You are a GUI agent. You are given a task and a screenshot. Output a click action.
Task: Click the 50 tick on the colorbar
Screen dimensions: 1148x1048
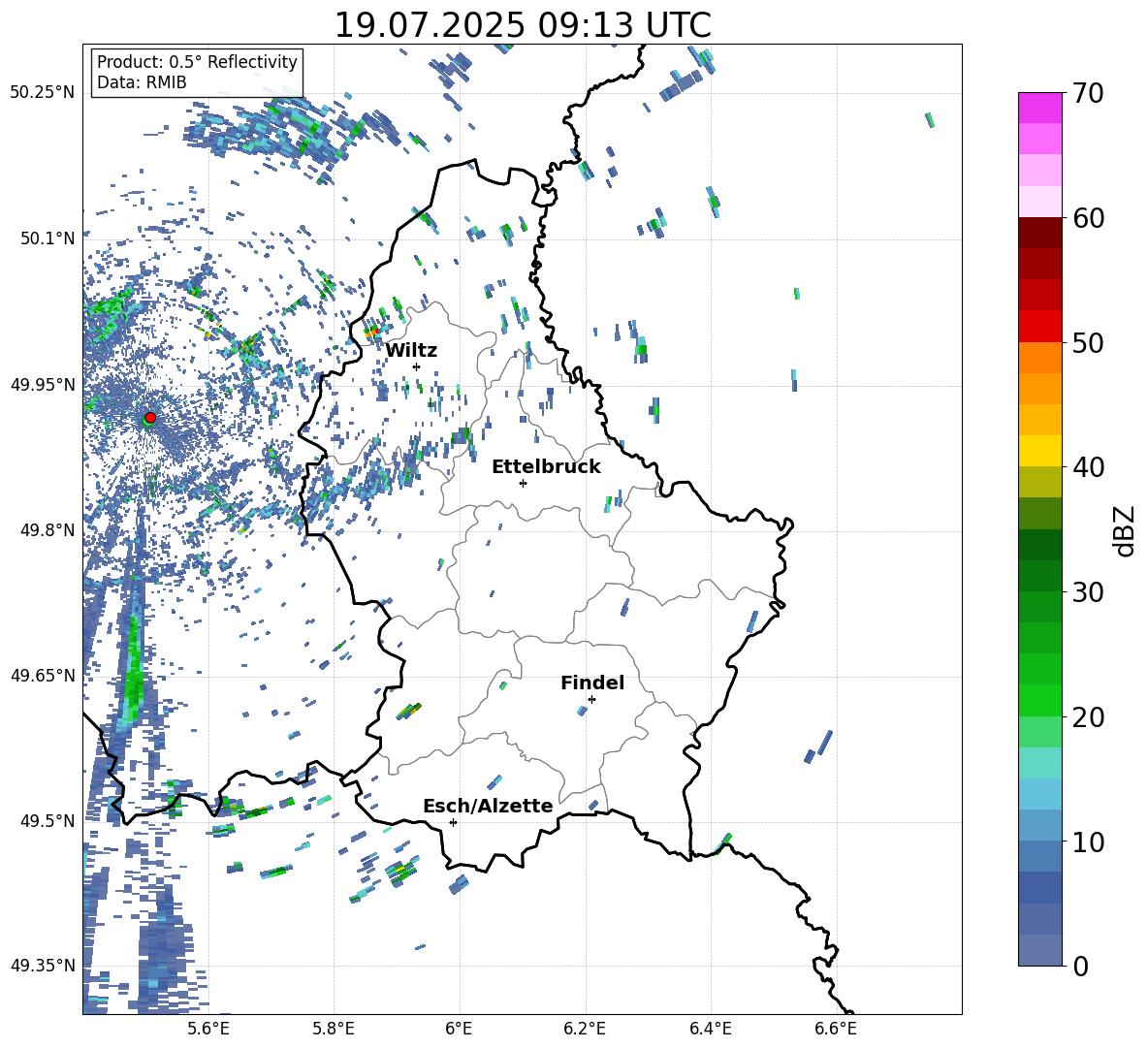(1088, 342)
